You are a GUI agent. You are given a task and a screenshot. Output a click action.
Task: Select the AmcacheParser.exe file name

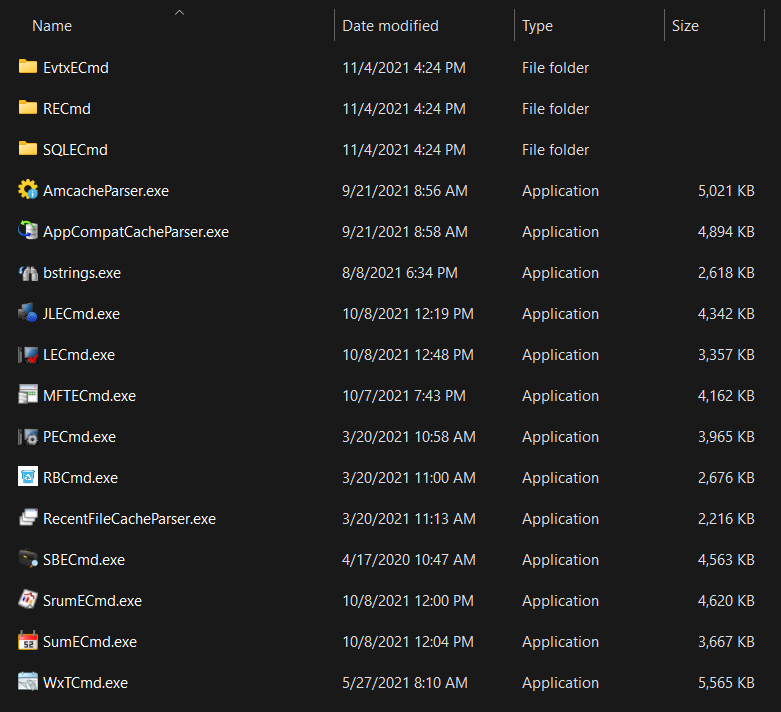coord(106,191)
